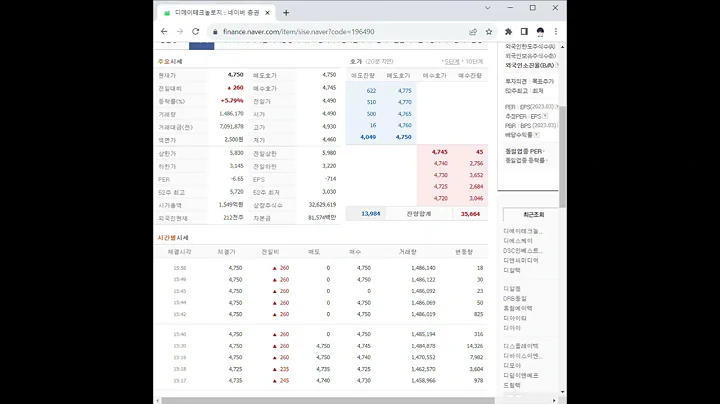Open recent stock DSC인베스트
Image resolution: width=720 pixels, height=404 pixels.
[523, 251]
